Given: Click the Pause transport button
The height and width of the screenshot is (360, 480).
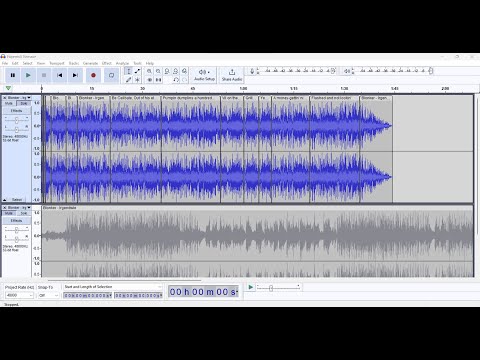Looking at the screenshot, I should (x=13, y=75).
